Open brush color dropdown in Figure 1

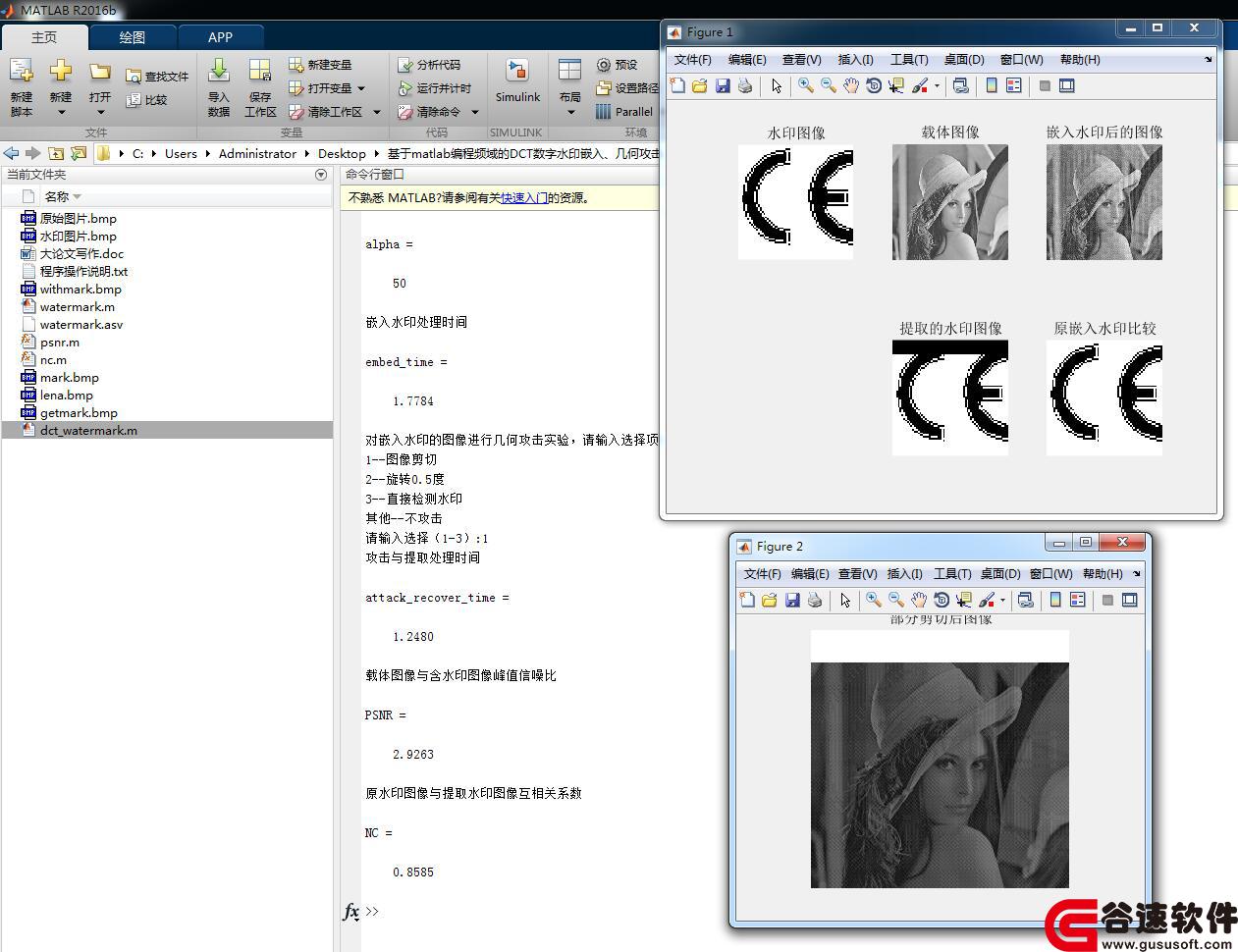[937, 86]
